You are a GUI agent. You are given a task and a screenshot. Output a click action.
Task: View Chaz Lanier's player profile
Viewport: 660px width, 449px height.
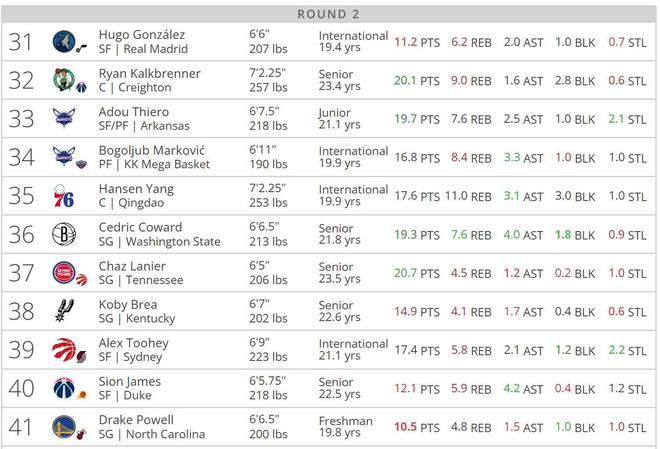pos(135,266)
